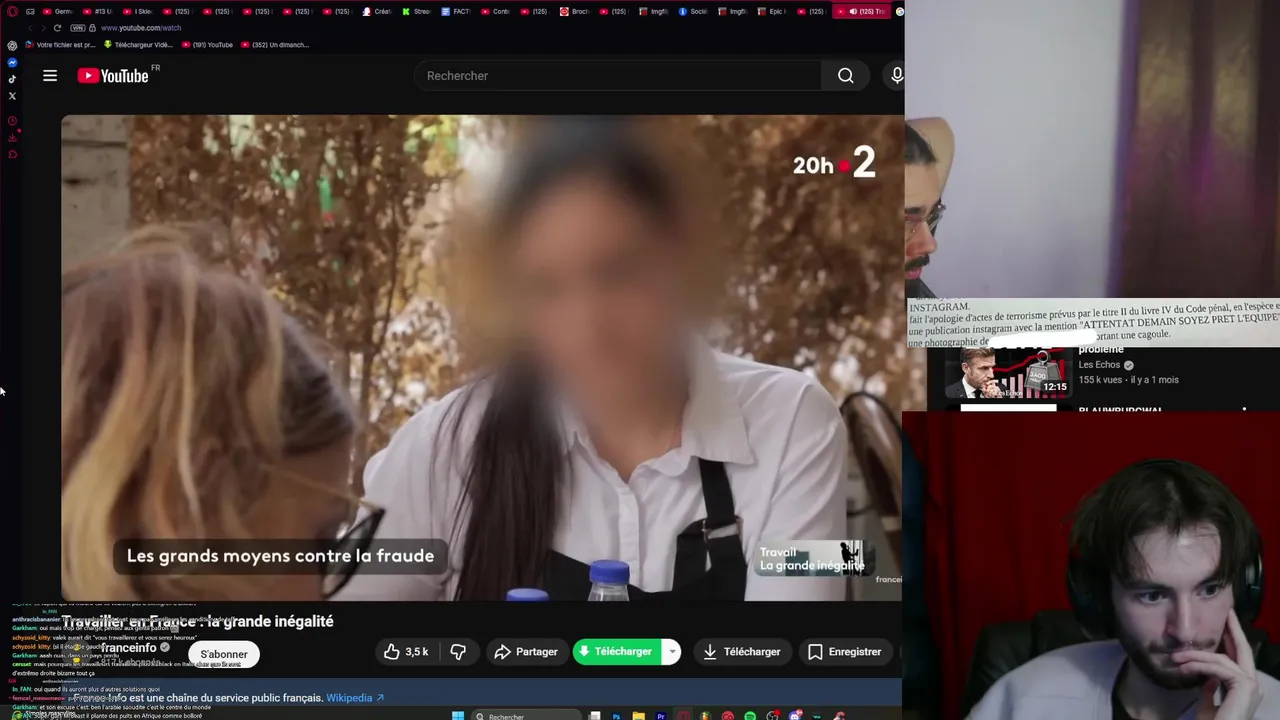
Task: Toggle the VPN badge in address bar
Action: (78, 28)
